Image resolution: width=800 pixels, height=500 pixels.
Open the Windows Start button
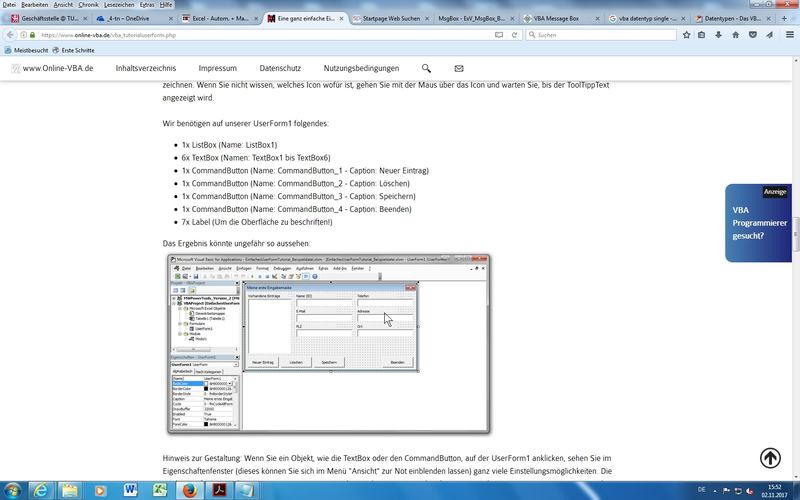[x=12, y=490]
